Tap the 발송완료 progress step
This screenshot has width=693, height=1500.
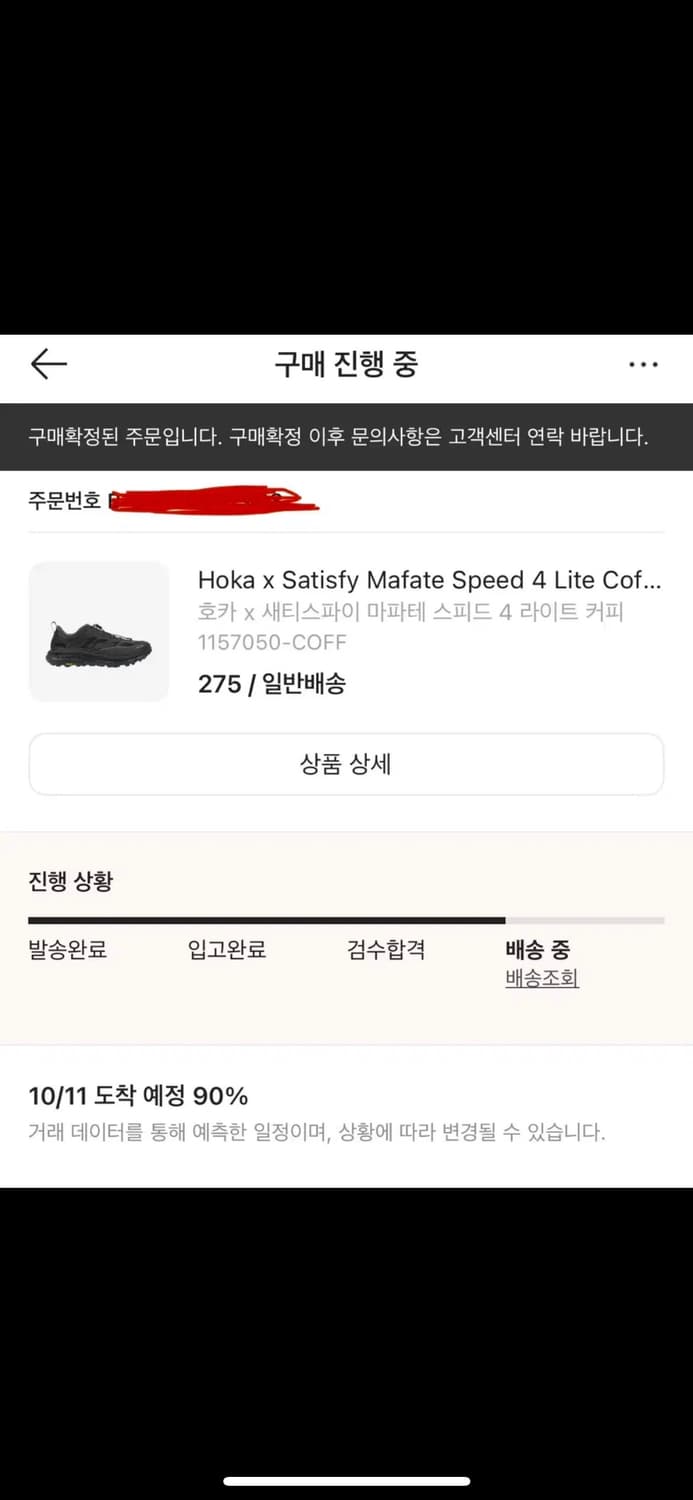(68, 950)
